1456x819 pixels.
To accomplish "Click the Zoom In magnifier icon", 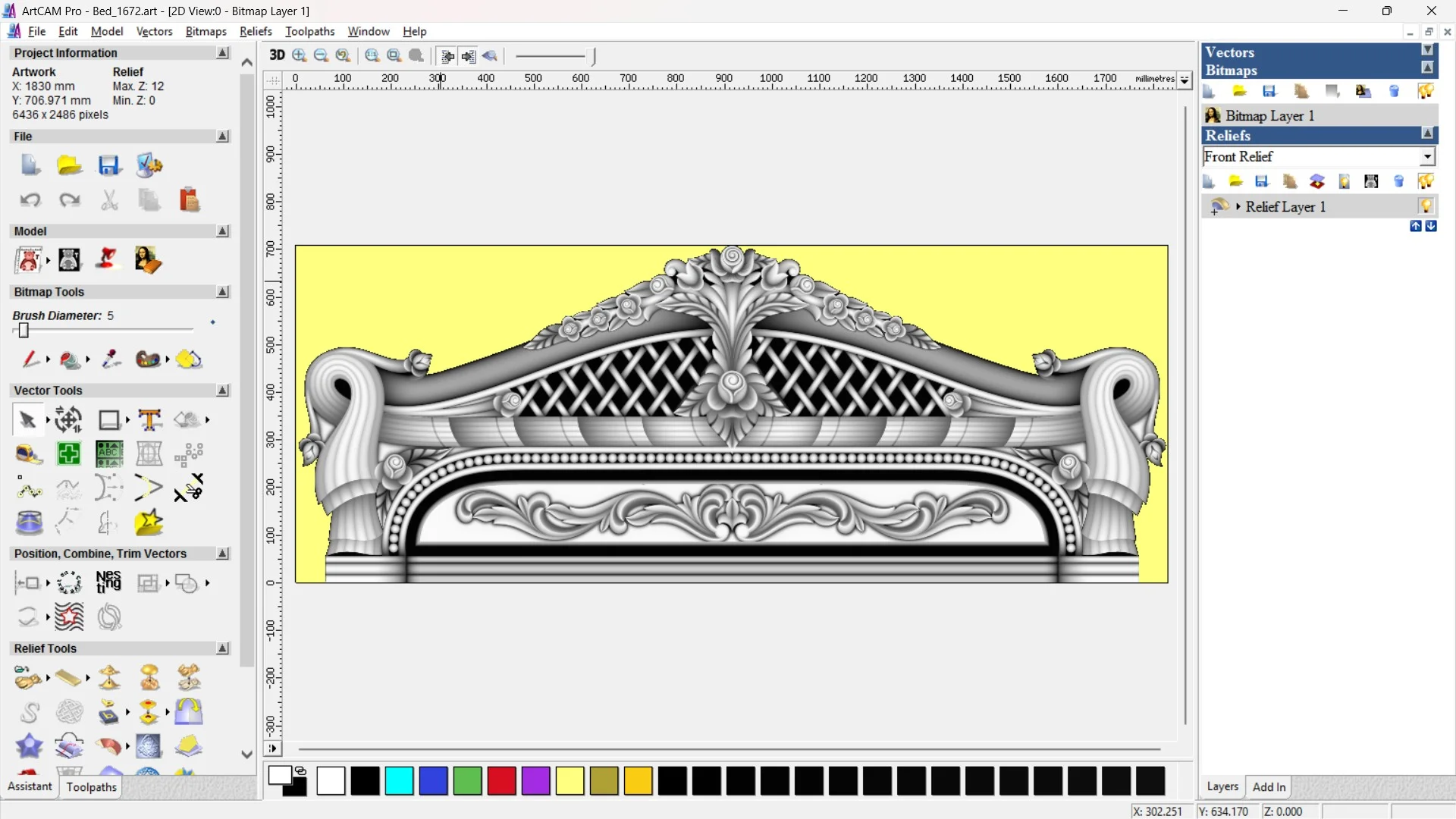I will (x=300, y=55).
